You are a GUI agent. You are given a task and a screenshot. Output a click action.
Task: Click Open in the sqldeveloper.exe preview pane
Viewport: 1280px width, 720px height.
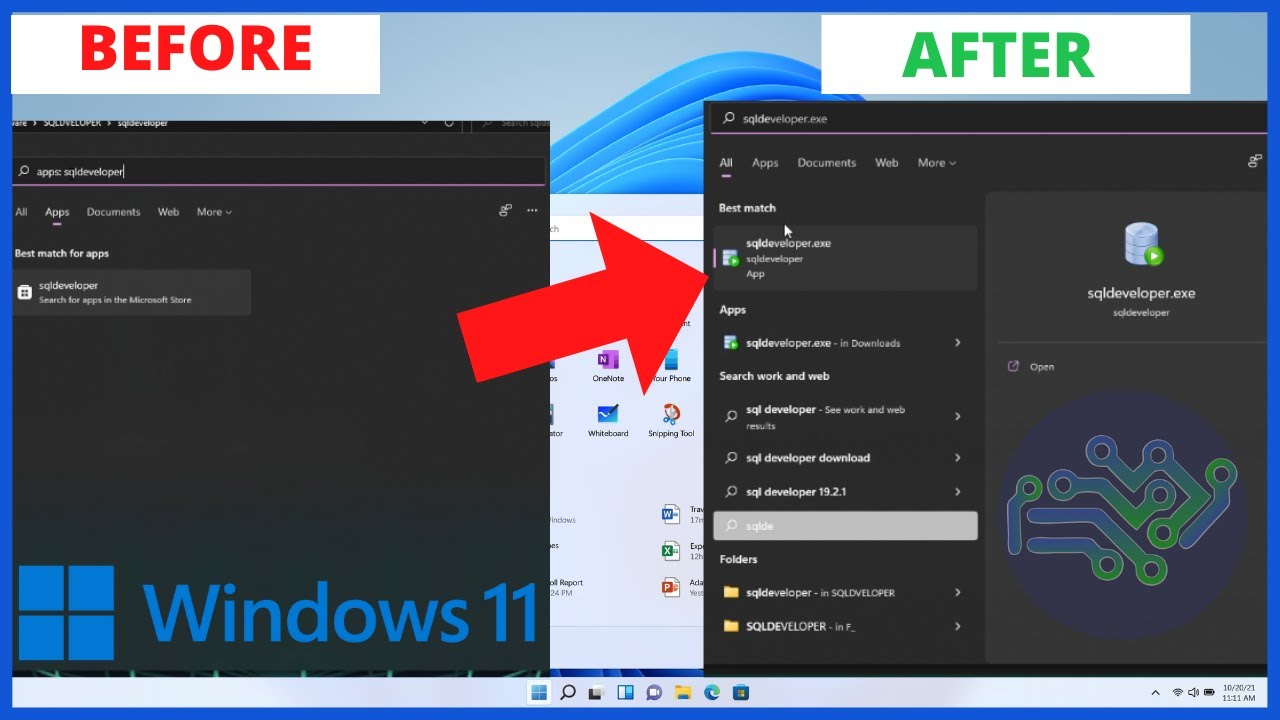click(1031, 367)
